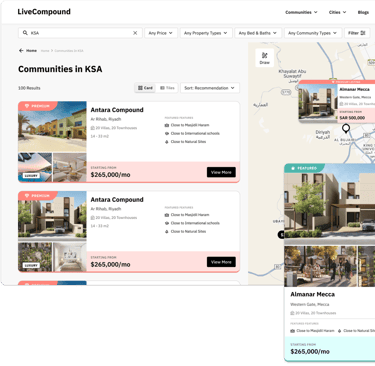Open the Almanar Mecca featured card title
Image resolution: width=375 pixels, height=366 pixels.
click(312, 294)
